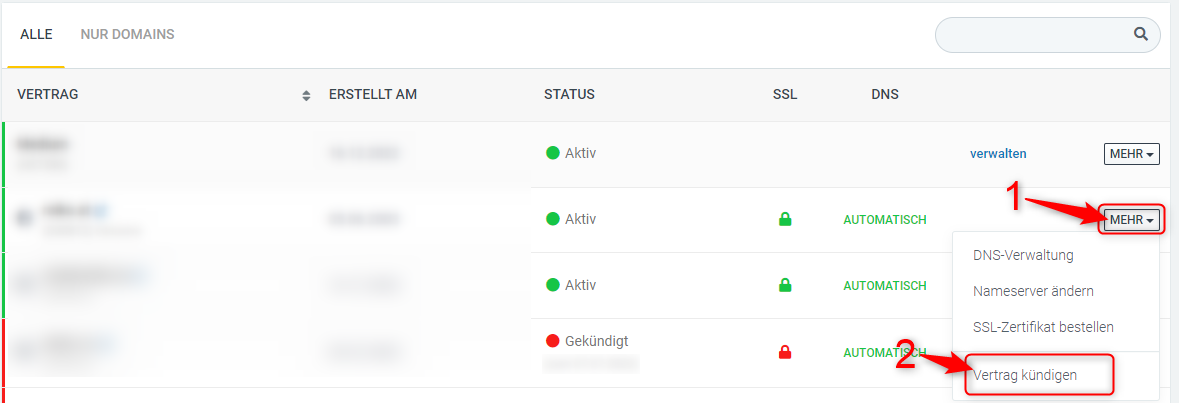The height and width of the screenshot is (403, 1179).
Task: Sort by the Vertrag column arrows
Action: (x=306, y=95)
